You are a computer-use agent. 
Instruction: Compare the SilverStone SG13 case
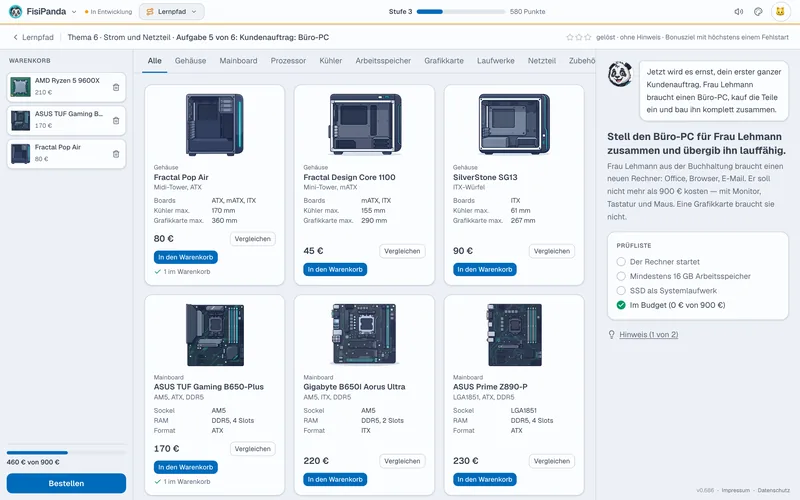pos(552,251)
